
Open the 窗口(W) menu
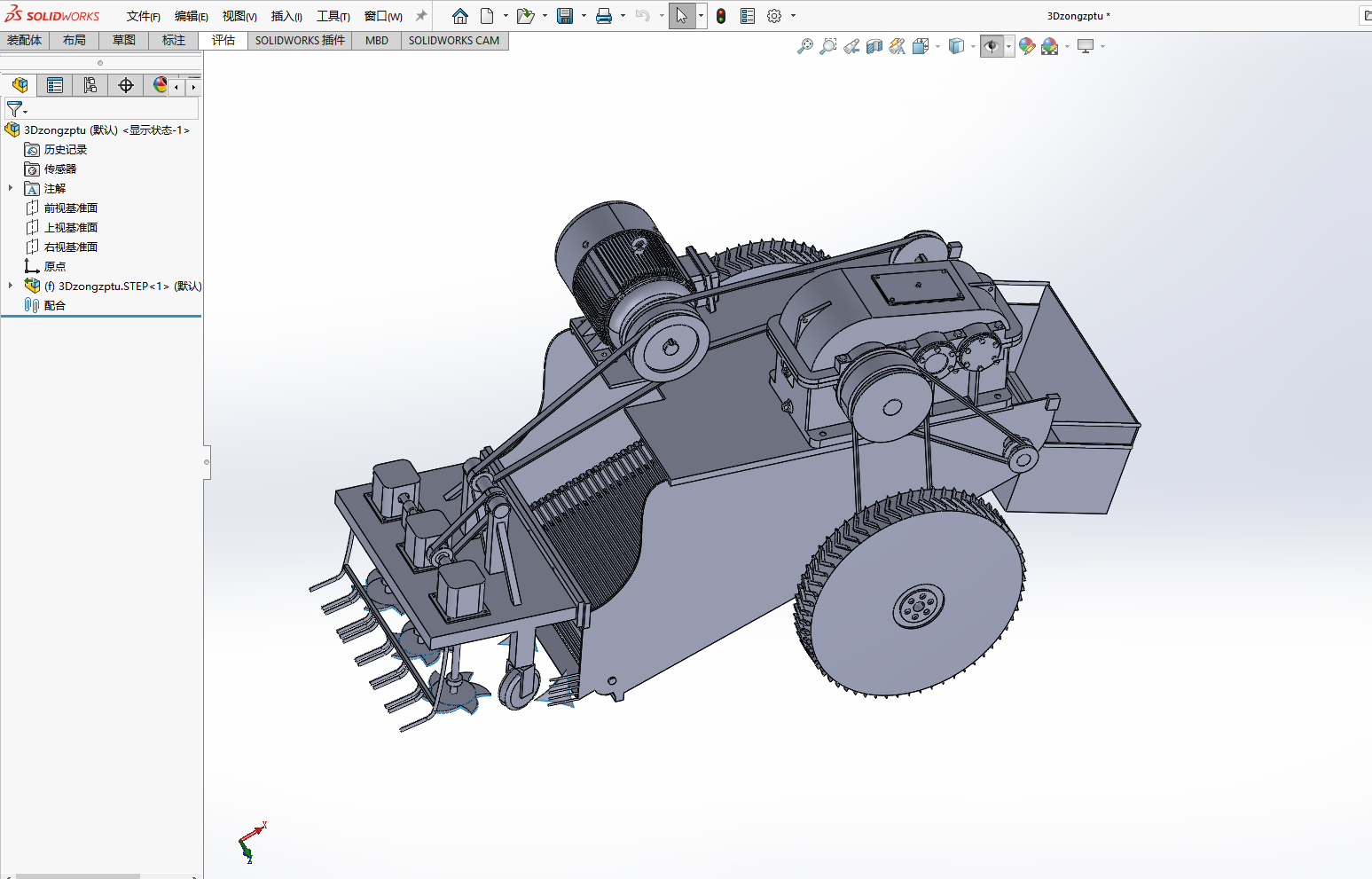click(383, 16)
